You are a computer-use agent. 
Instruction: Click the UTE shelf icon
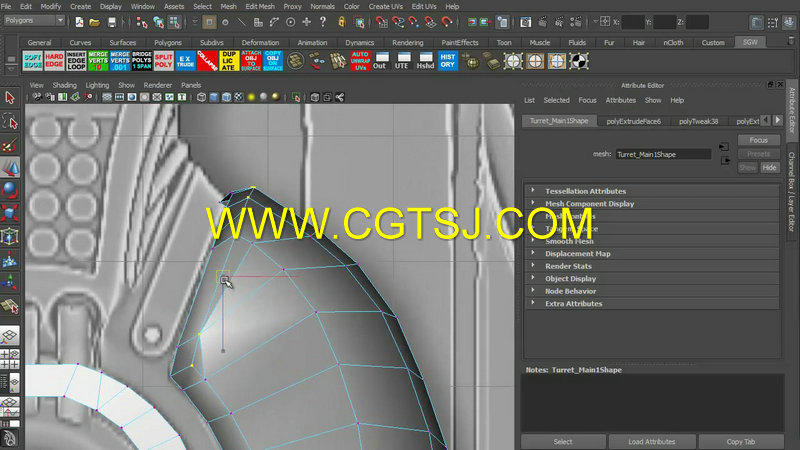tap(402, 61)
